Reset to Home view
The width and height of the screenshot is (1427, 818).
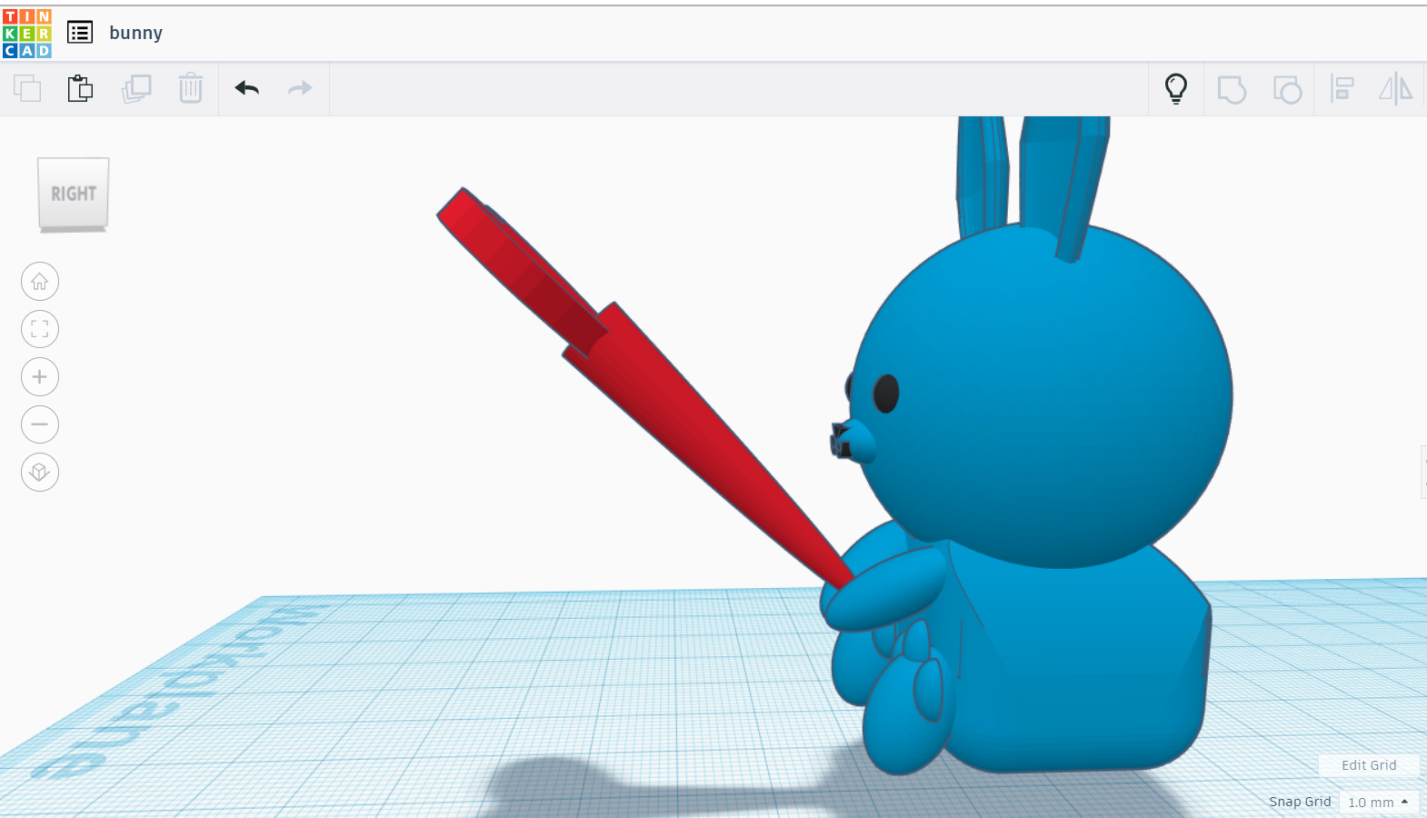point(40,281)
